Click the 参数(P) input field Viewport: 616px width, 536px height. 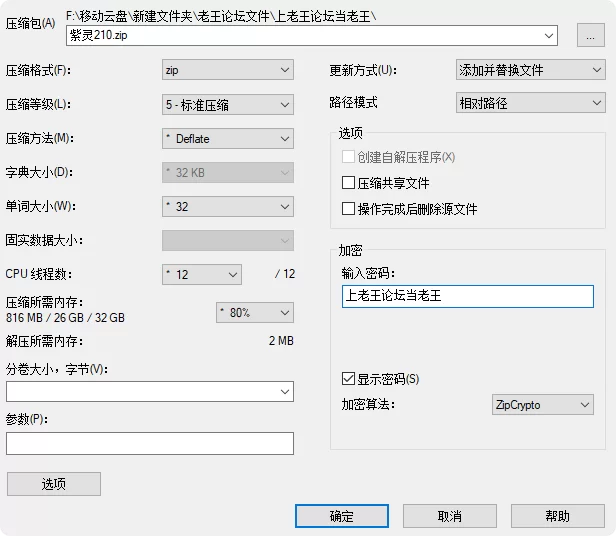[x=150, y=444]
